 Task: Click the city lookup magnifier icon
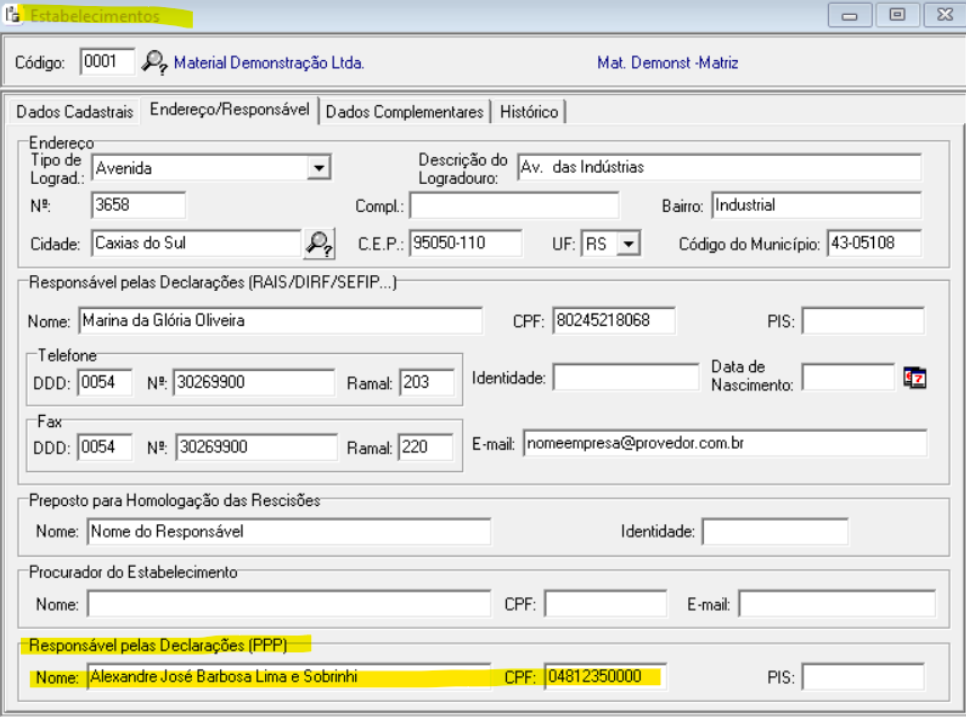[x=318, y=243]
